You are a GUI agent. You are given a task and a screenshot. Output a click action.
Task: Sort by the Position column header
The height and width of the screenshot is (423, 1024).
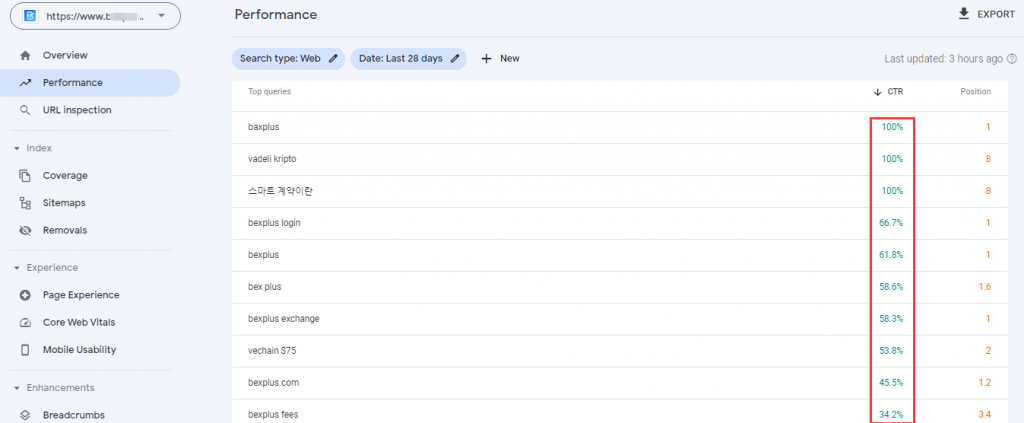pos(975,92)
